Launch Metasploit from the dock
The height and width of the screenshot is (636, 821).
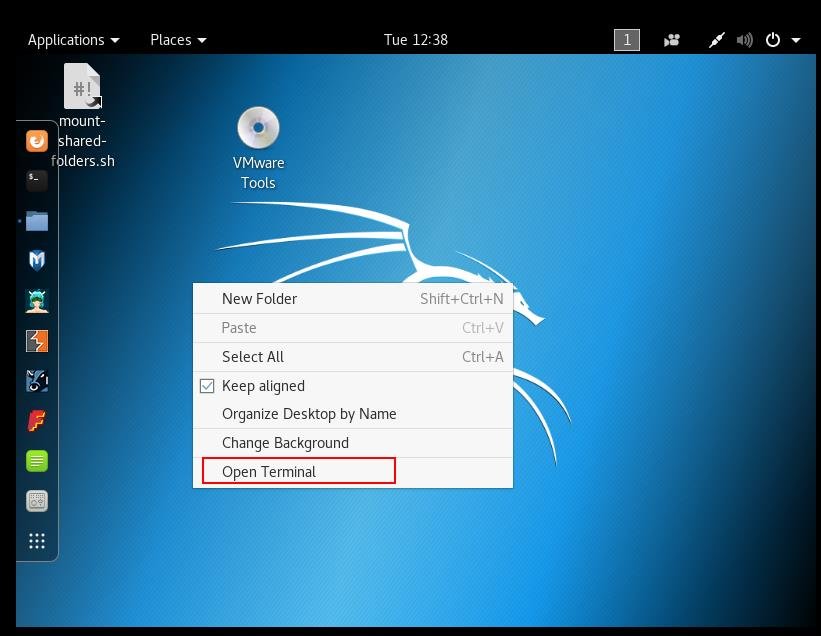click(x=37, y=261)
